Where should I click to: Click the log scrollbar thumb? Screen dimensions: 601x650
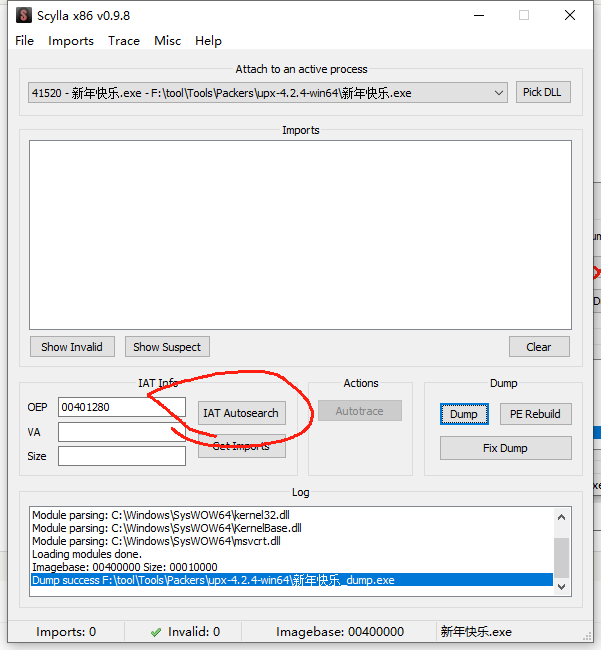tap(562, 558)
